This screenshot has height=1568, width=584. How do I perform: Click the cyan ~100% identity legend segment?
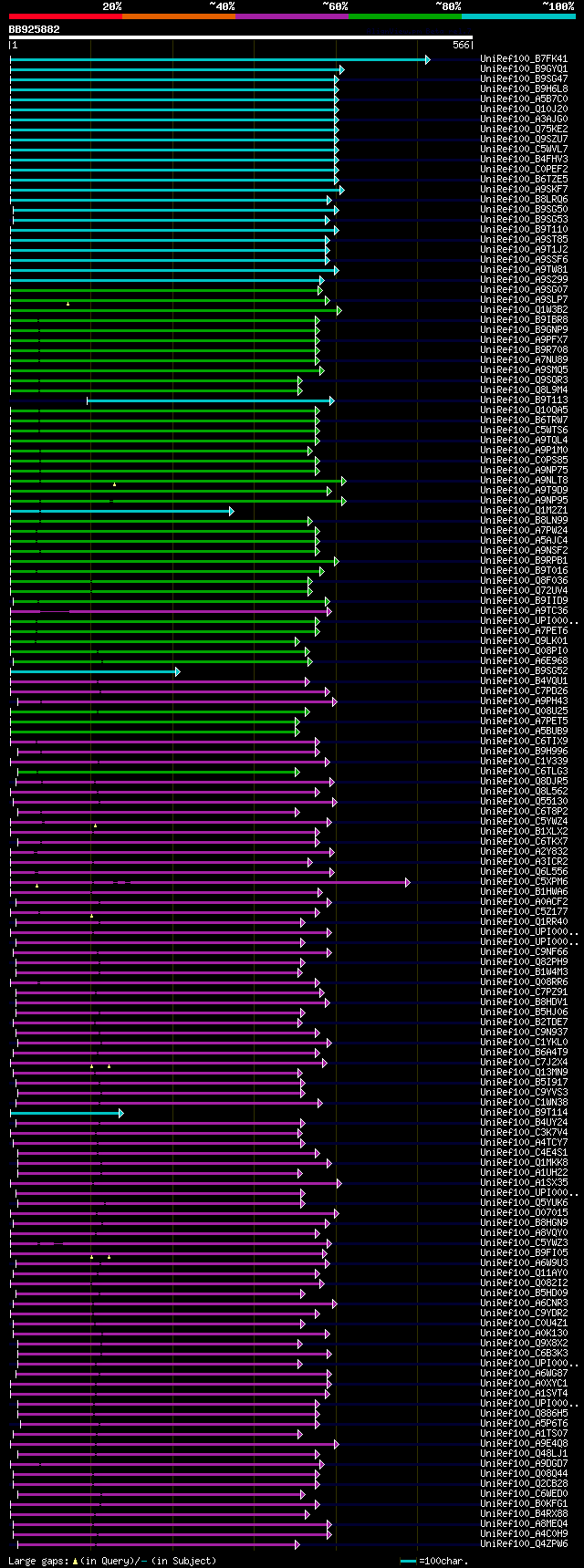(x=517, y=16)
